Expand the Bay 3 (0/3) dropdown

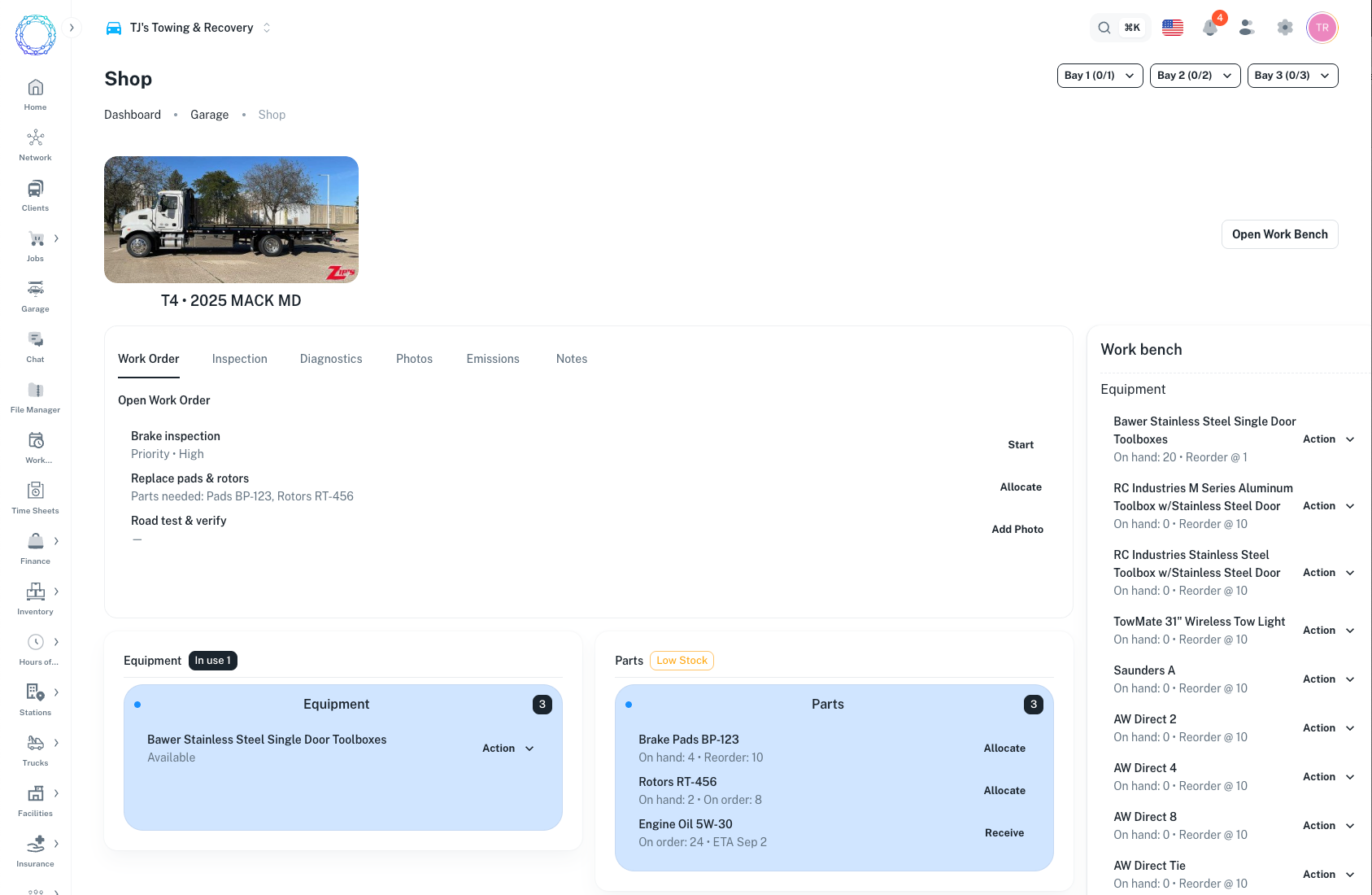pyautogui.click(x=1292, y=76)
